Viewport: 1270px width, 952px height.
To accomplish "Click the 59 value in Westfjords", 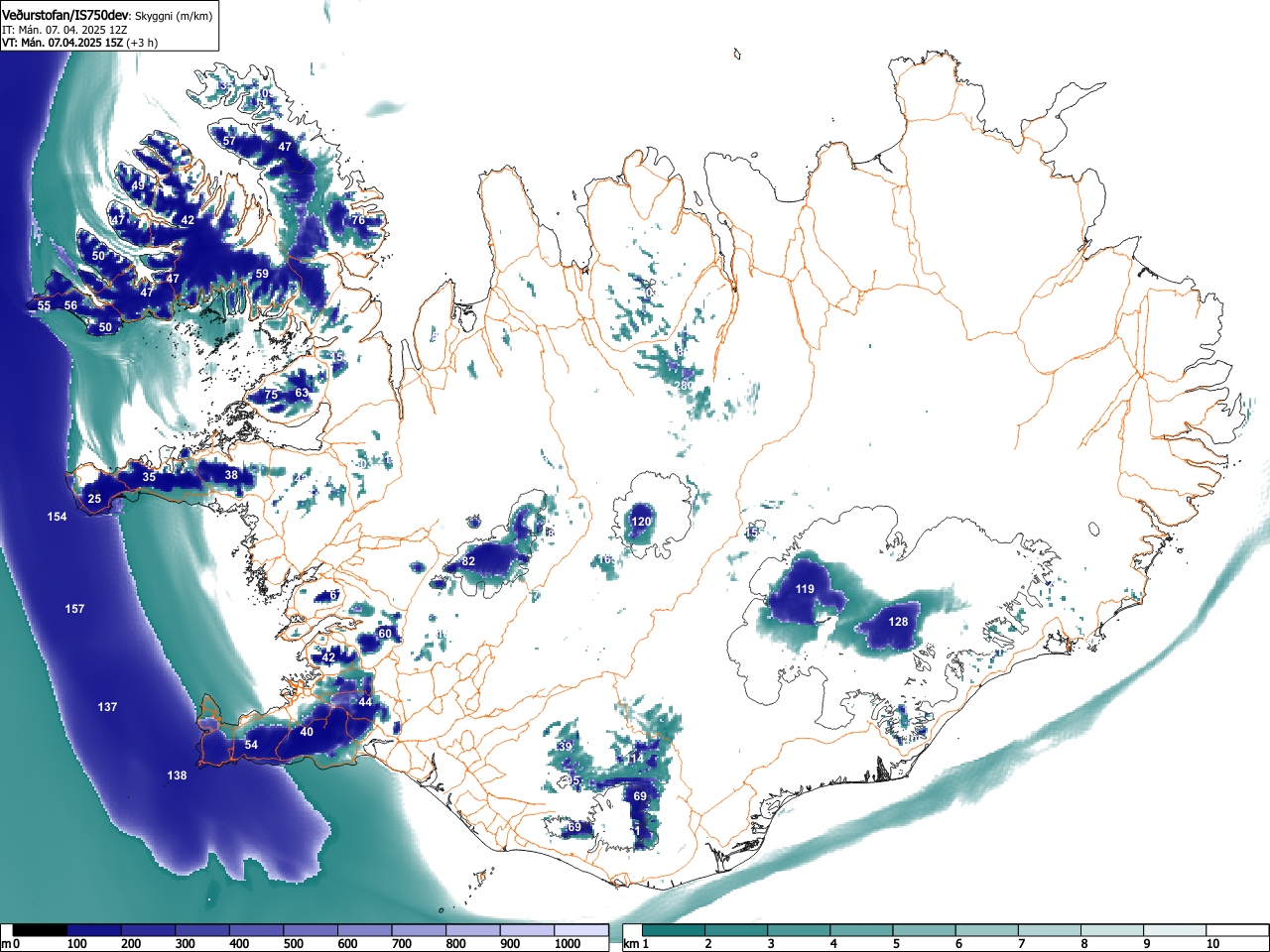I will pos(262,274).
